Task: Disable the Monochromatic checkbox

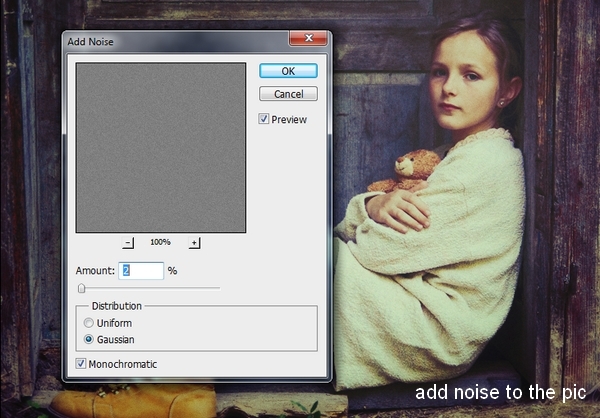Action: [81, 364]
